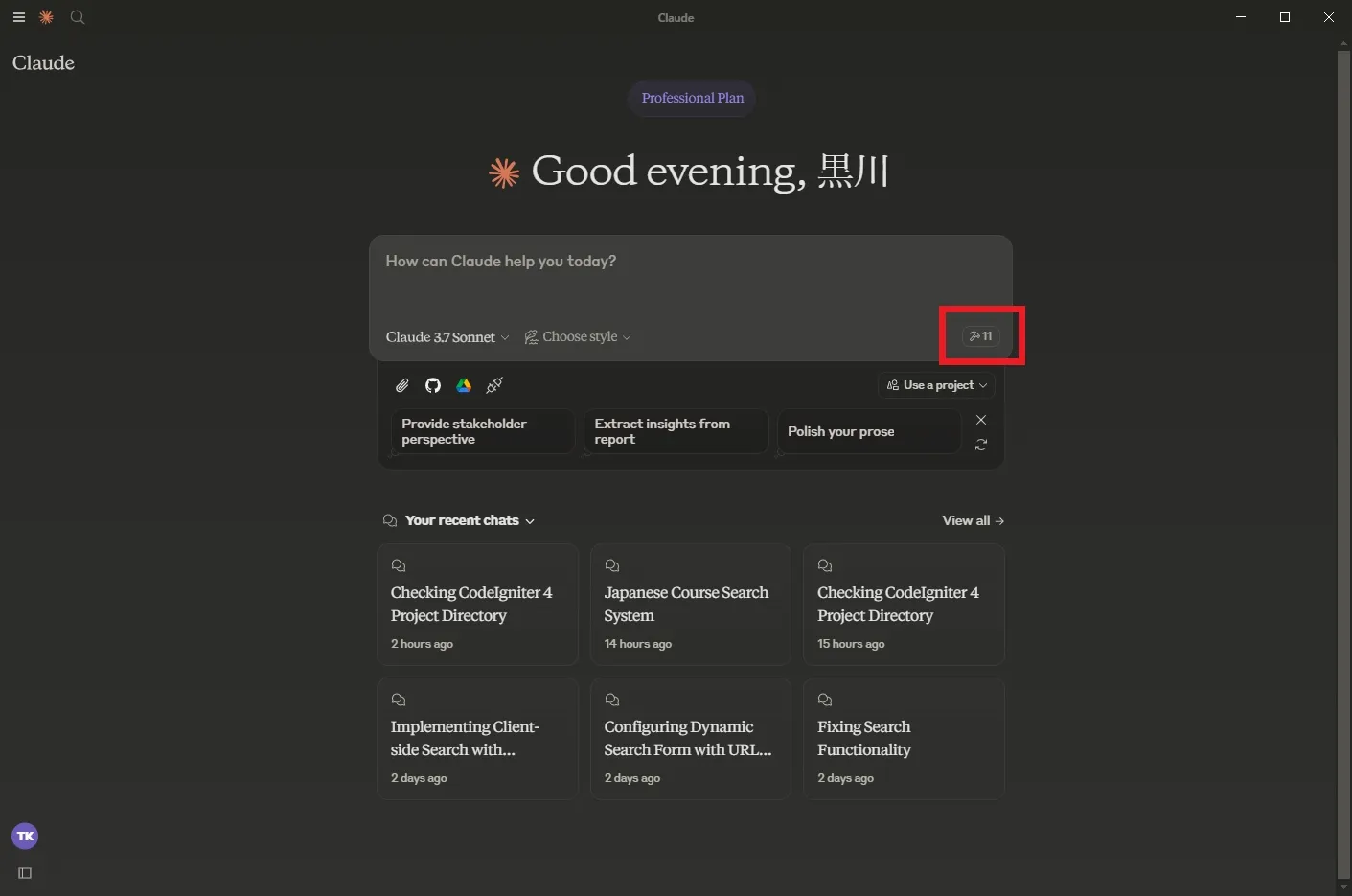Select 'Extract insights from report' suggestion

676,431
